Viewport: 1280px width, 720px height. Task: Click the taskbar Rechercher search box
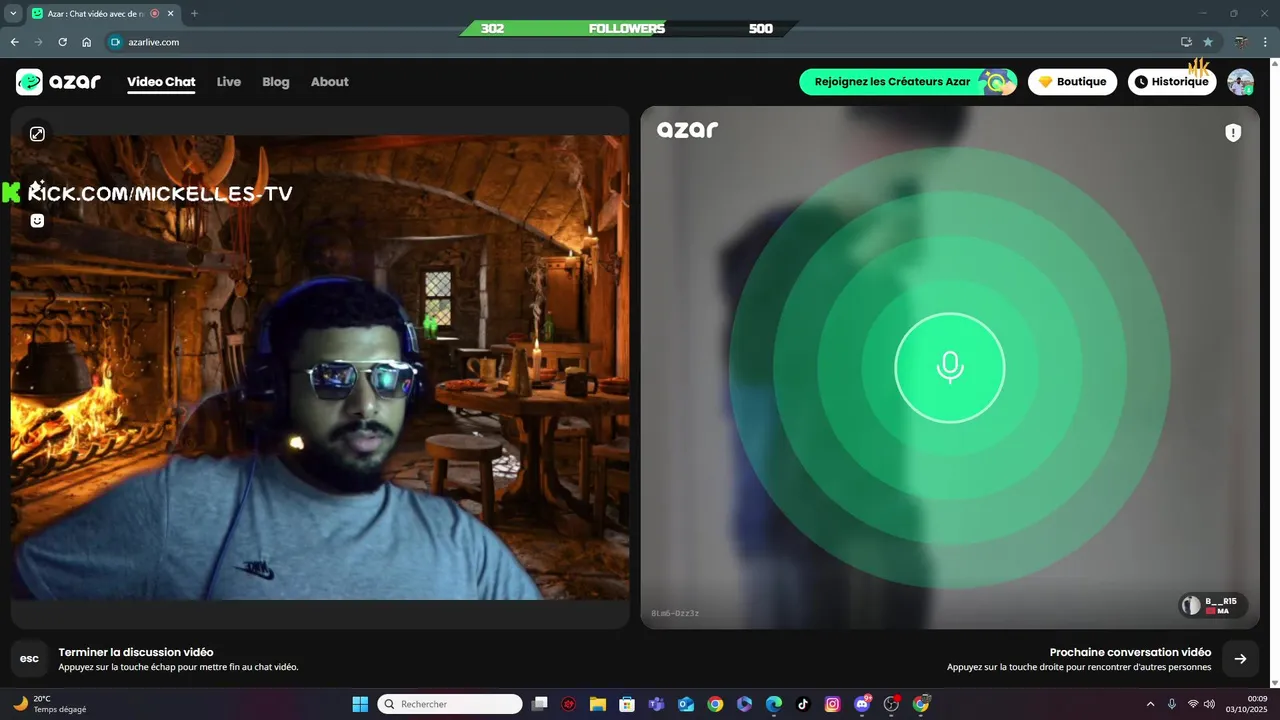[x=449, y=704]
